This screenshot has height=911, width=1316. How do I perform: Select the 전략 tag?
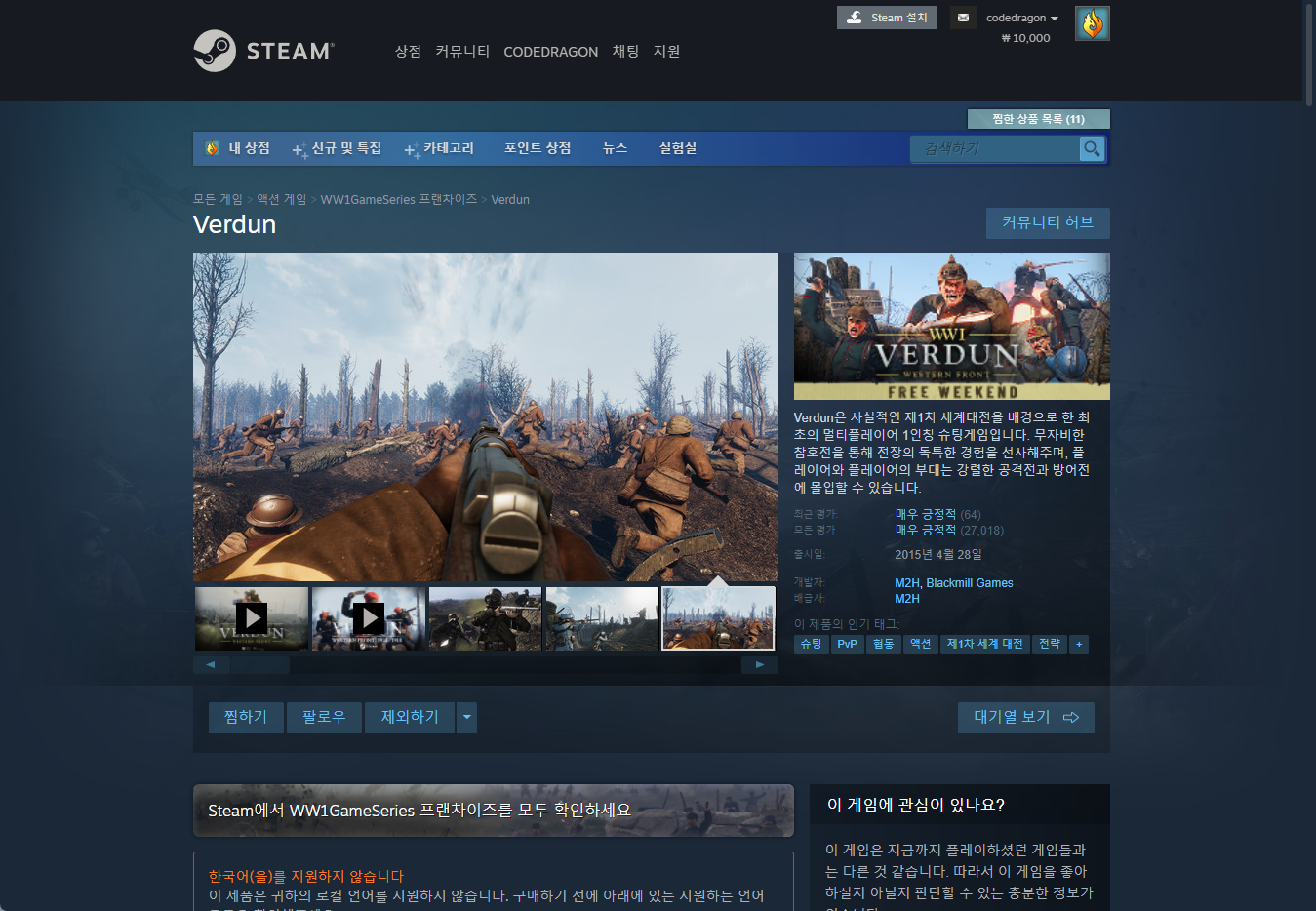(1050, 644)
